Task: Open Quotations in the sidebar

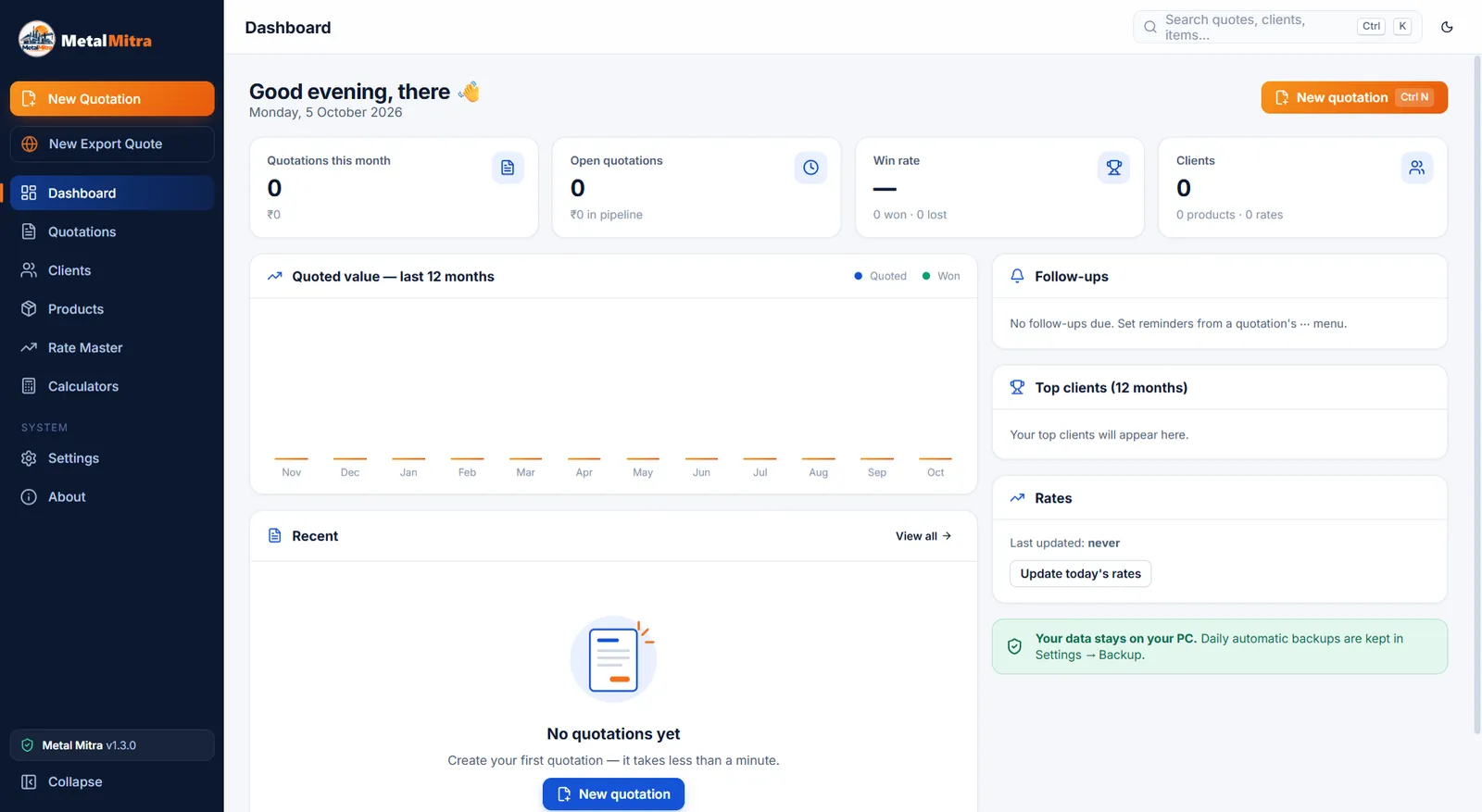Action: (112, 231)
